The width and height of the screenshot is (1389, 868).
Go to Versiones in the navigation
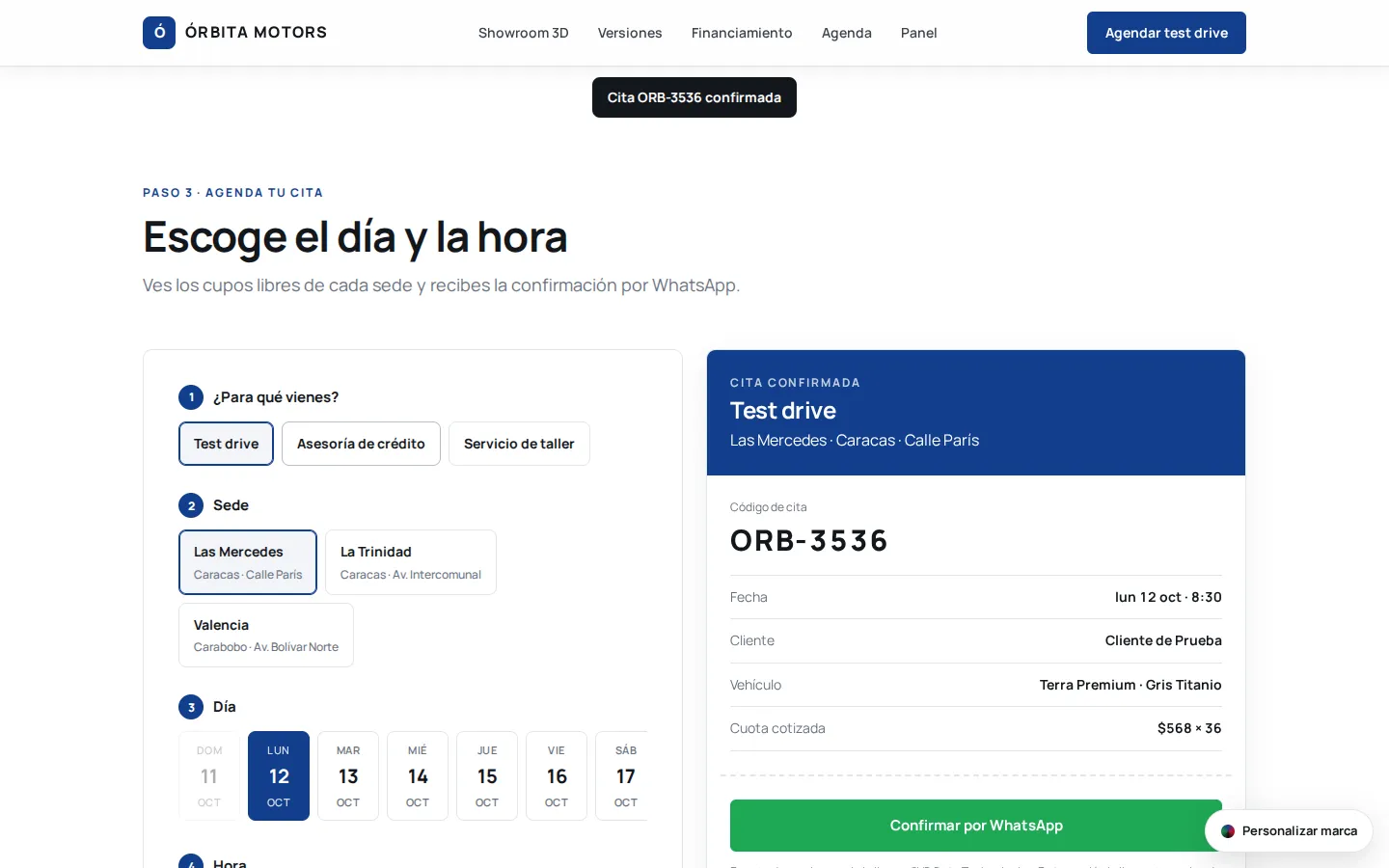pos(630,33)
